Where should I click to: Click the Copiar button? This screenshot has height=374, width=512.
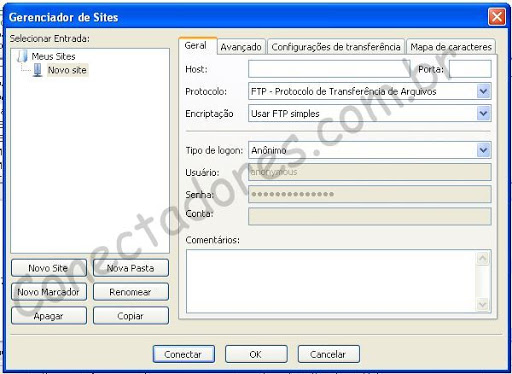(131, 316)
